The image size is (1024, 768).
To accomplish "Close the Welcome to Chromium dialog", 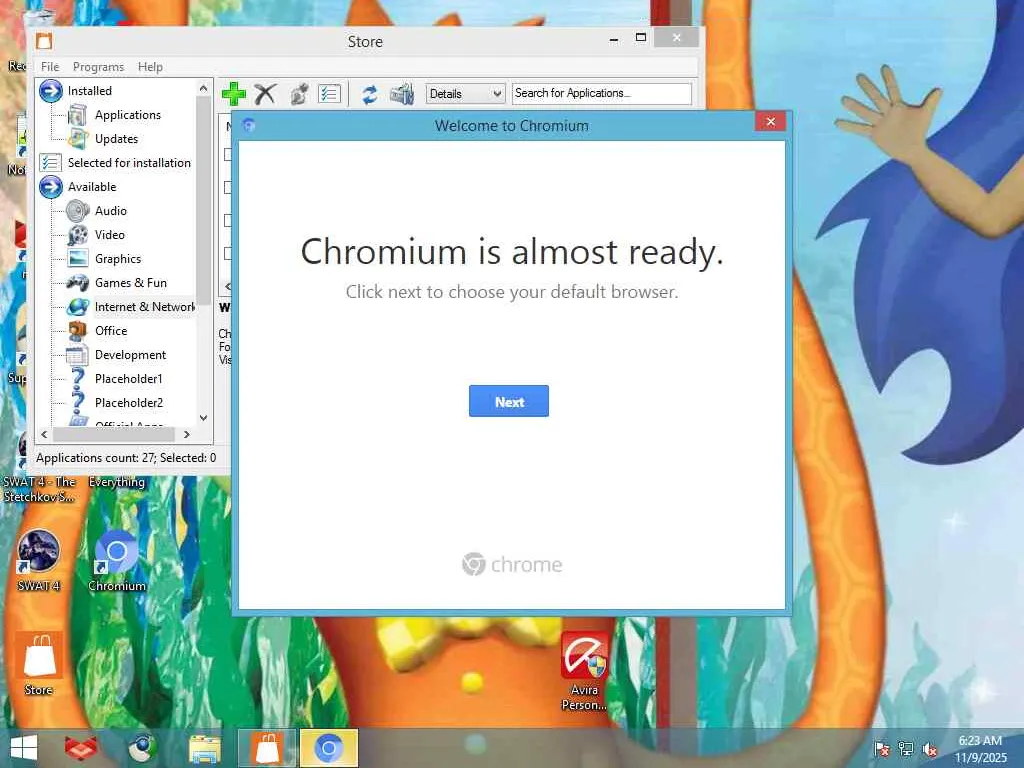I will pos(771,121).
